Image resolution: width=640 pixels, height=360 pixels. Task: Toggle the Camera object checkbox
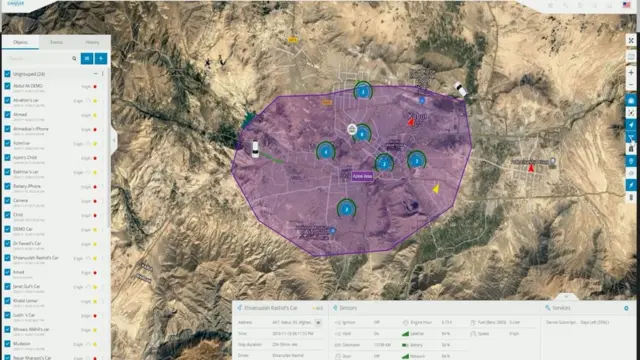[x=7, y=200]
